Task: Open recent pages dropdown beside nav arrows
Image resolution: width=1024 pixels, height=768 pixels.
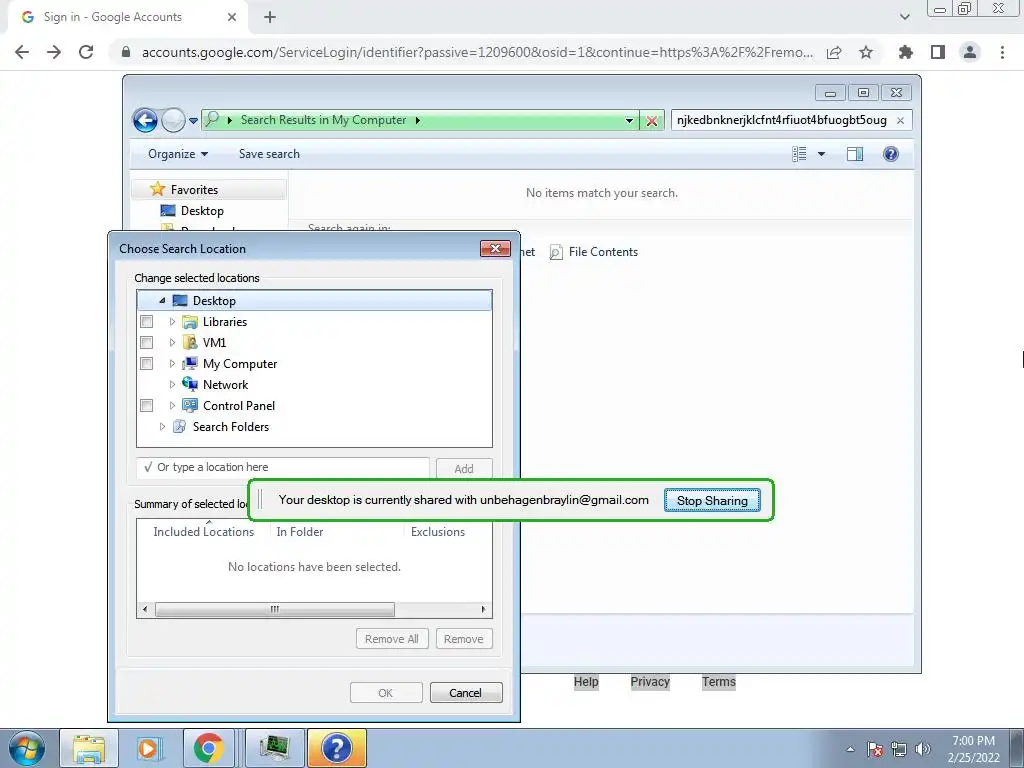Action: pyautogui.click(x=193, y=121)
